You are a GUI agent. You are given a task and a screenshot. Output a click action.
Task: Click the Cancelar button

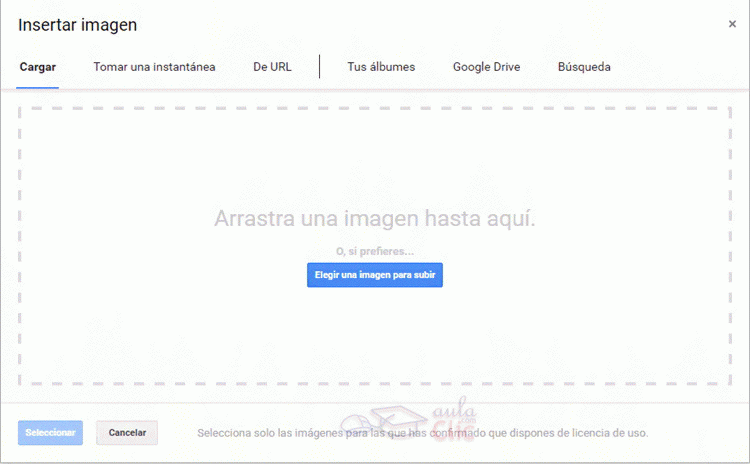pos(127,433)
